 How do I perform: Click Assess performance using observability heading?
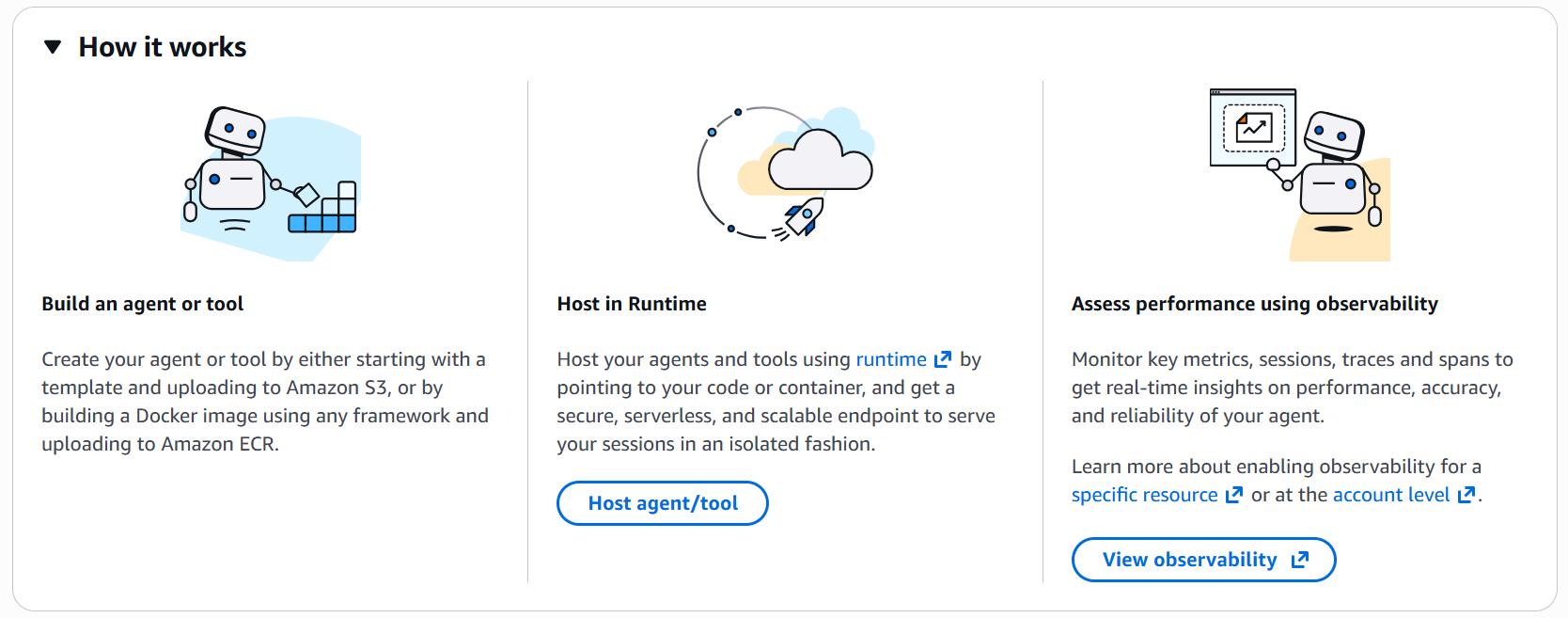point(1255,304)
